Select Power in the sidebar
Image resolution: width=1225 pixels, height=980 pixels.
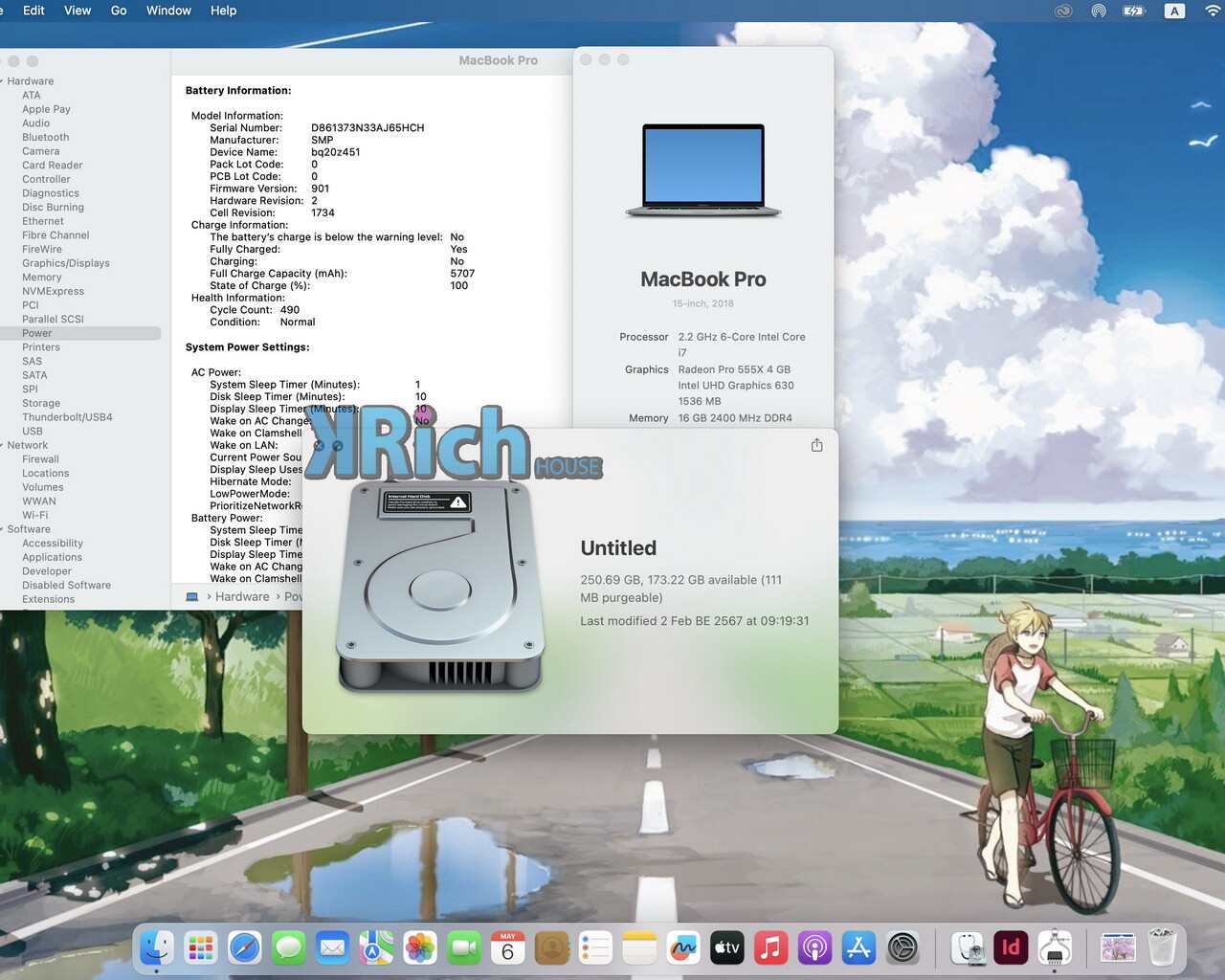pyautogui.click(x=80, y=333)
